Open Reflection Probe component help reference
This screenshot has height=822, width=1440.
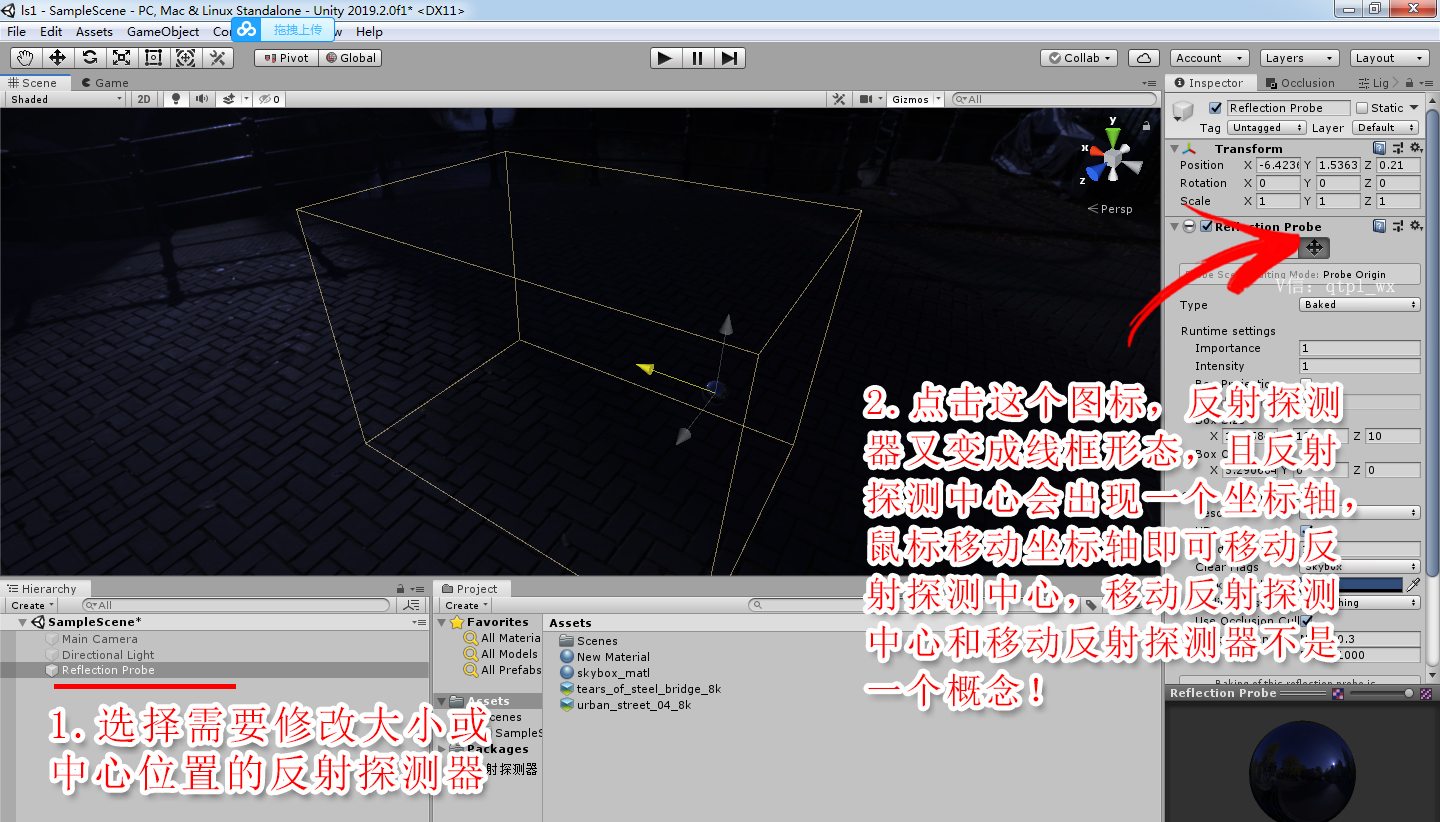tap(1380, 226)
